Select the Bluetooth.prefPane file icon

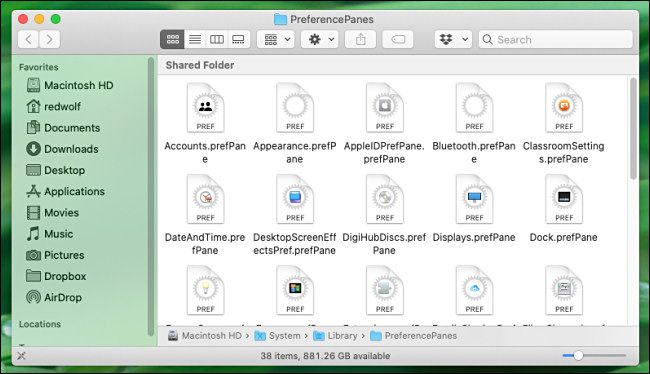(474, 108)
